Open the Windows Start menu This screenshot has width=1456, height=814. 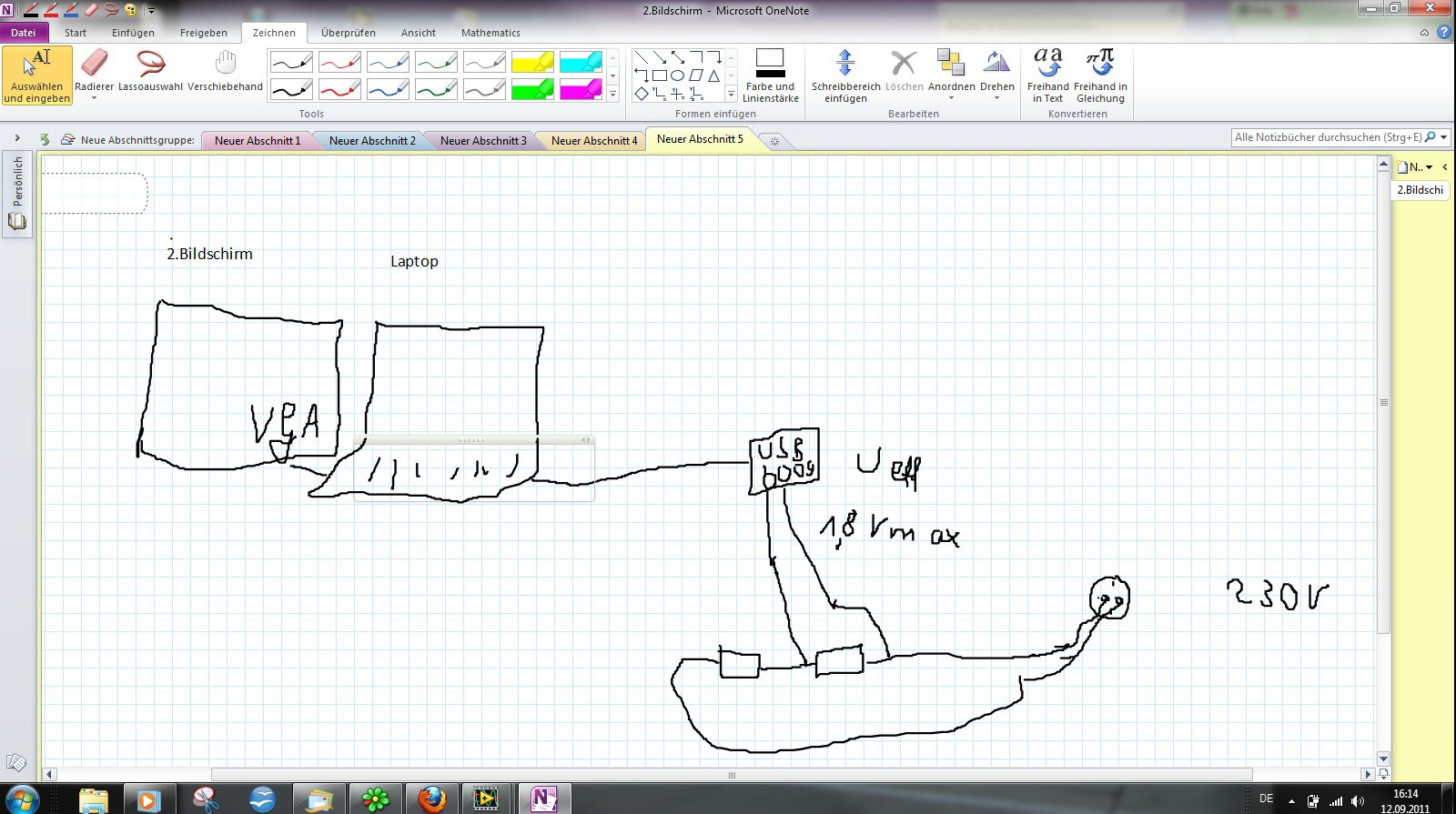click(21, 799)
